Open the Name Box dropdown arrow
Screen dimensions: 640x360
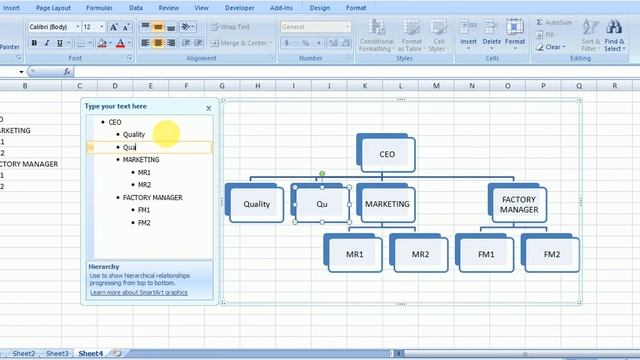point(21,72)
